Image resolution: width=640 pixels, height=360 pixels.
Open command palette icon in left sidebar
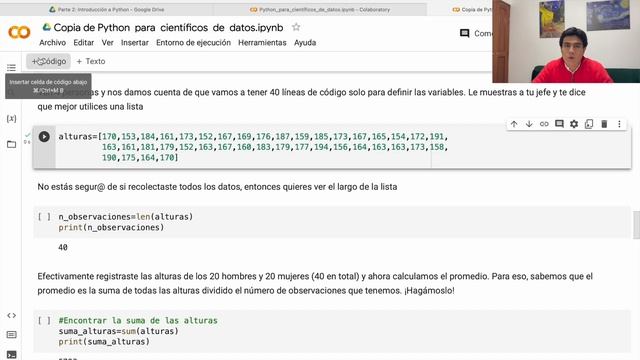point(11,335)
